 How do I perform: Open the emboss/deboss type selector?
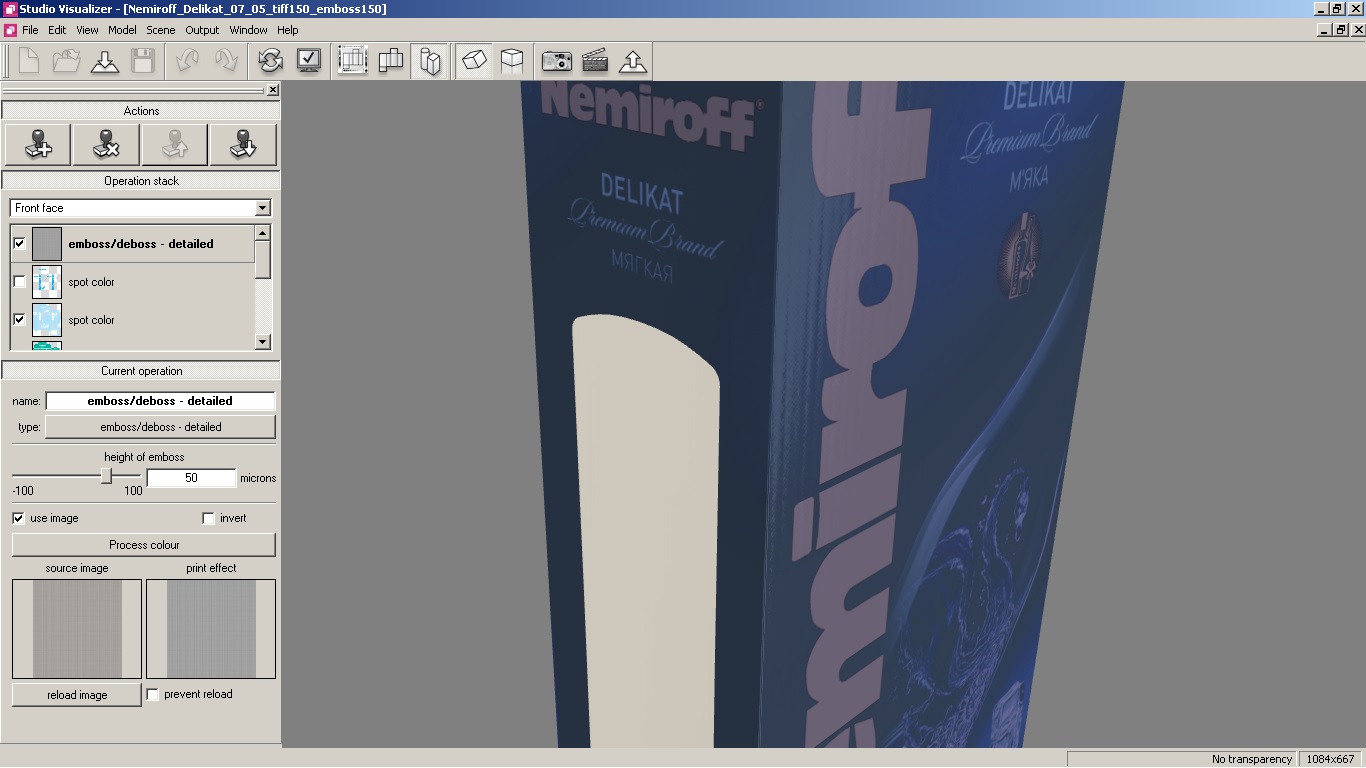pyautogui.click(x=160, y=427)
